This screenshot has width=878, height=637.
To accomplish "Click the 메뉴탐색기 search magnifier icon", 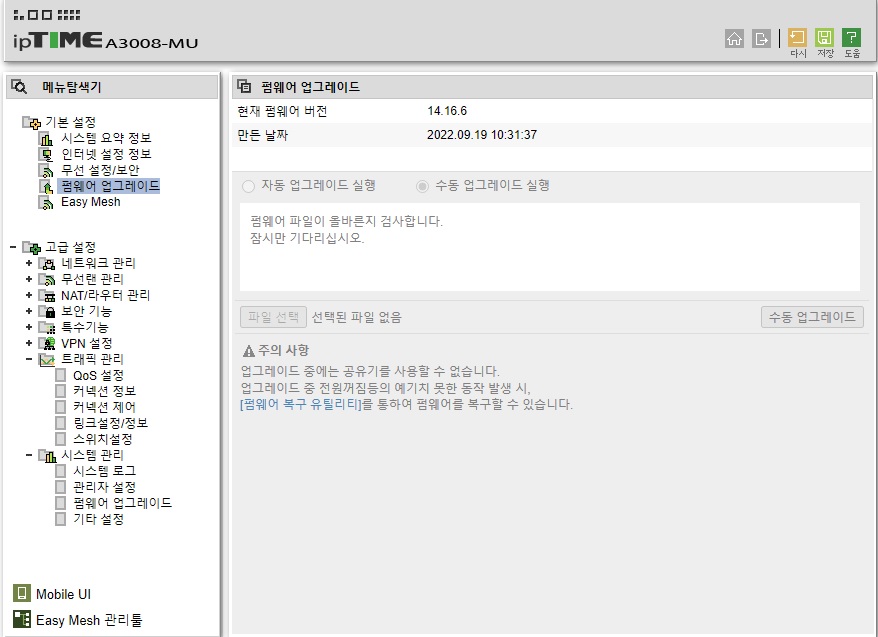I will [x=19, y=87].
